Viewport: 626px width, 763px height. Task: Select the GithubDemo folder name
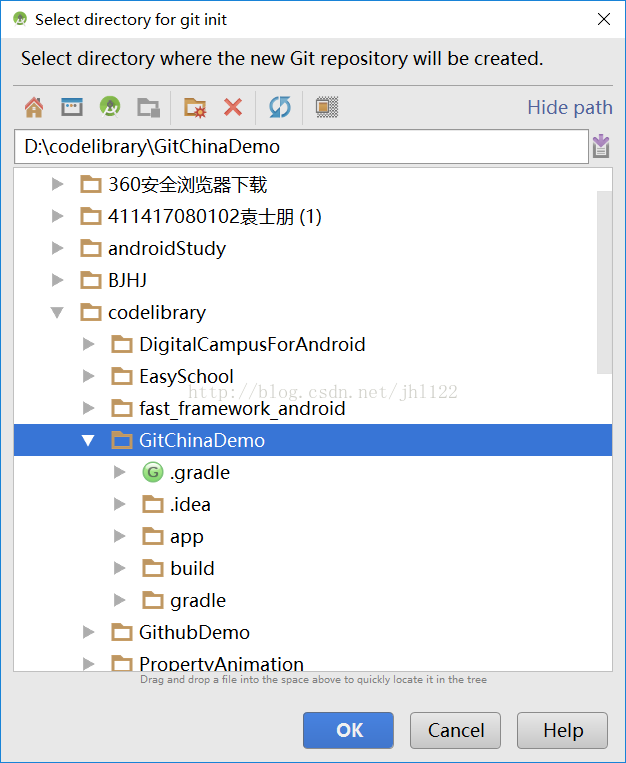pos(194,633)
